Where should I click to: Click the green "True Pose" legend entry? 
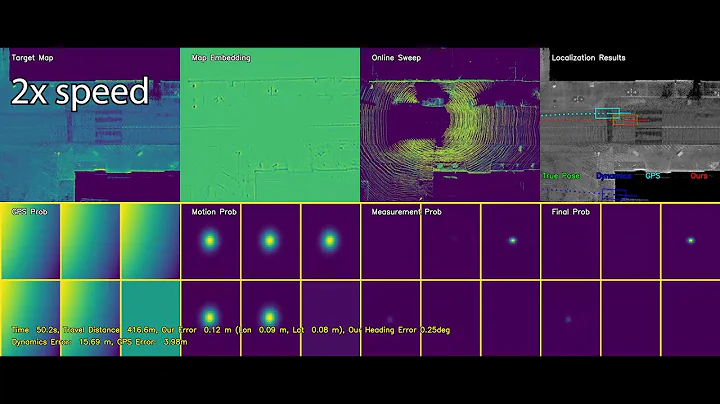click(x=561, y=176)
